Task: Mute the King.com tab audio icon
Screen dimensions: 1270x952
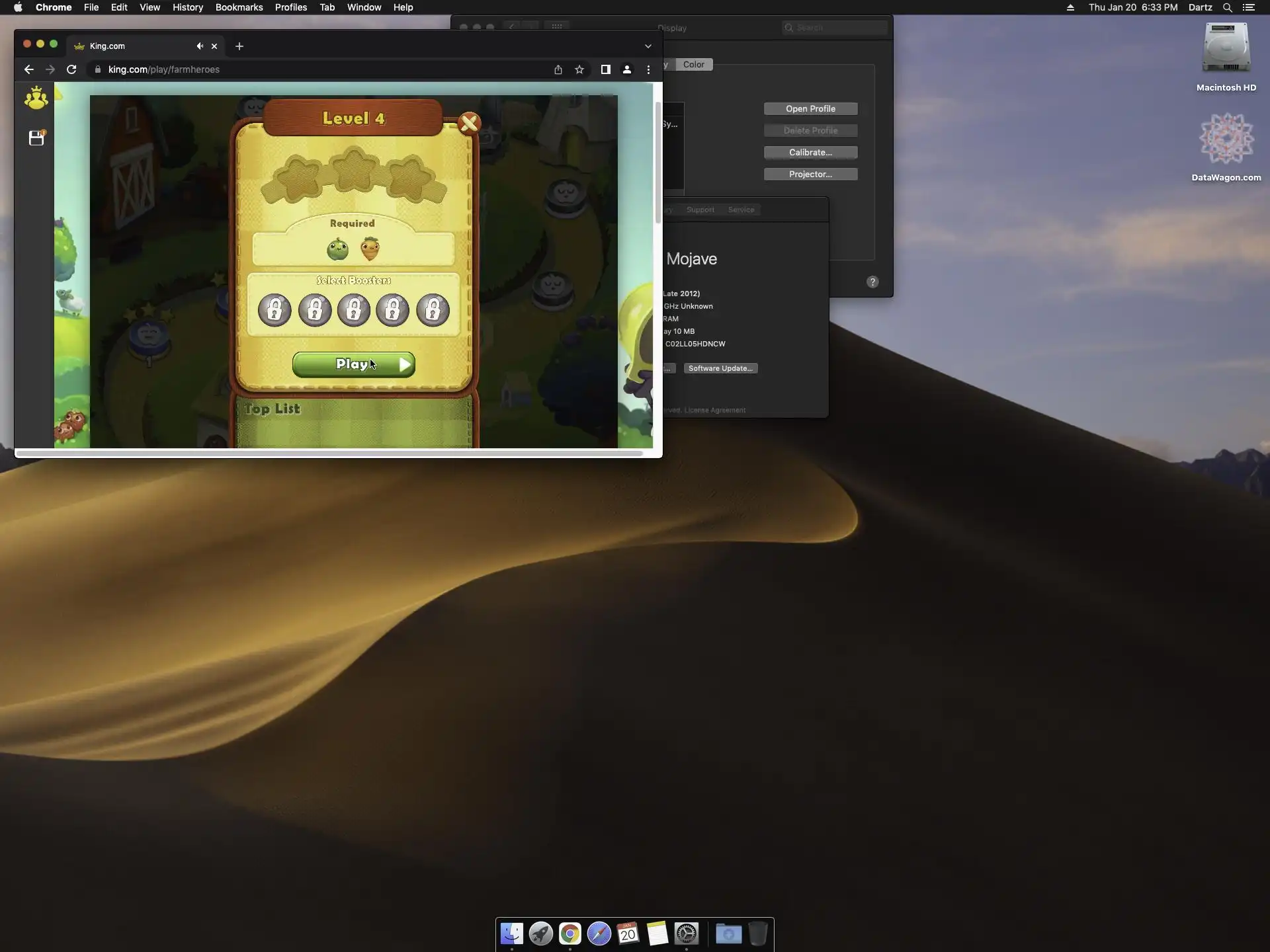Action: (199, 46)
